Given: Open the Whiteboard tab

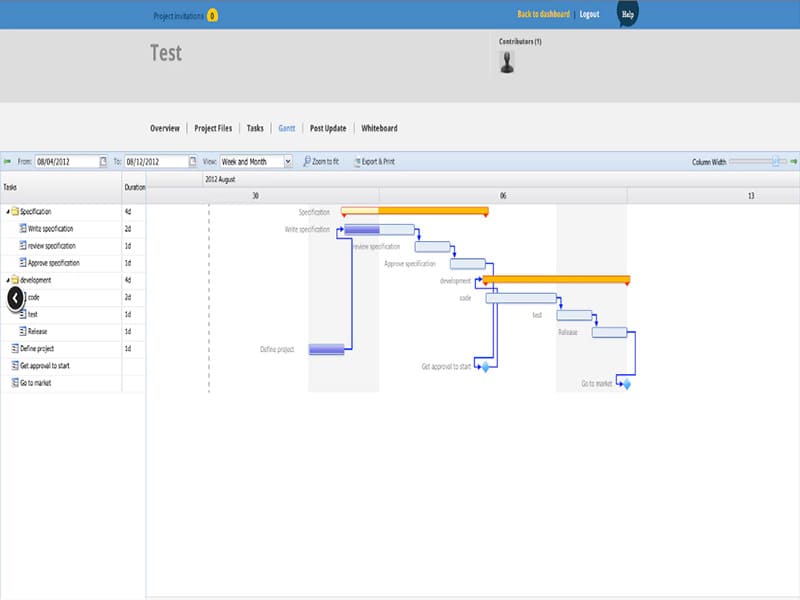Looking at the screenshot, I should click(x=379, y=128).
